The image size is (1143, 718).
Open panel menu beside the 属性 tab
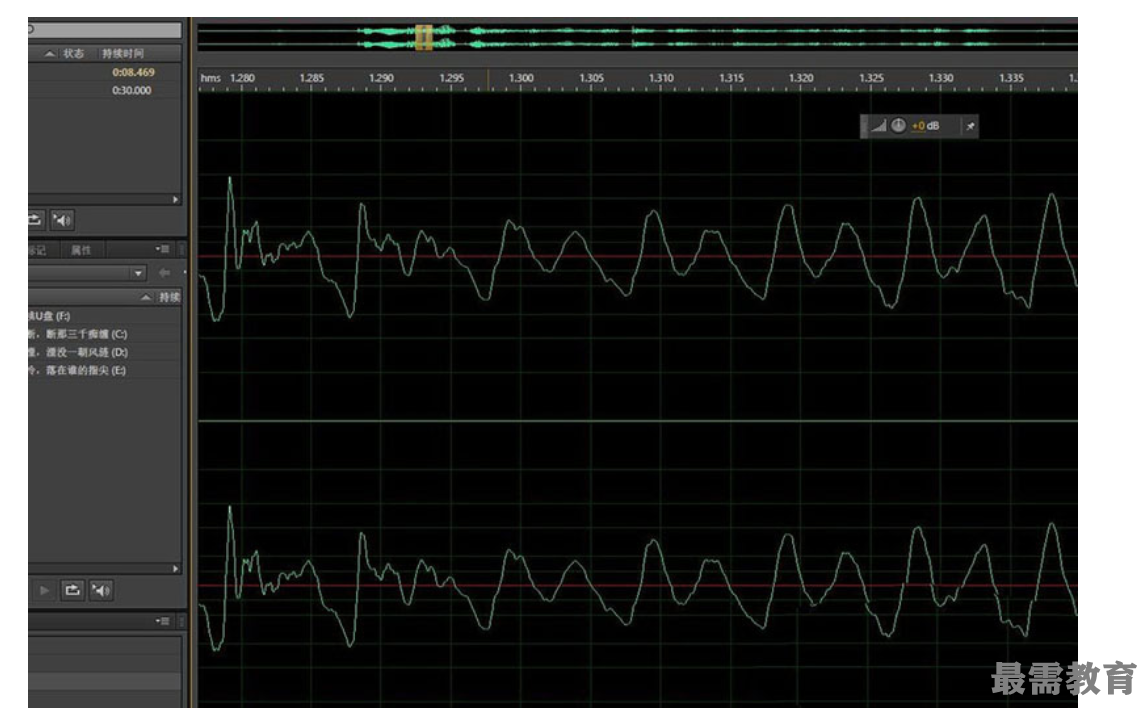pyautogui.click(x=163, y=249)
